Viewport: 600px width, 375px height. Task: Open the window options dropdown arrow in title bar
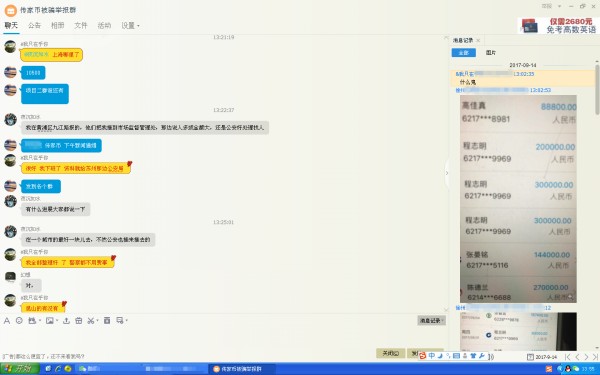(559, 7)
